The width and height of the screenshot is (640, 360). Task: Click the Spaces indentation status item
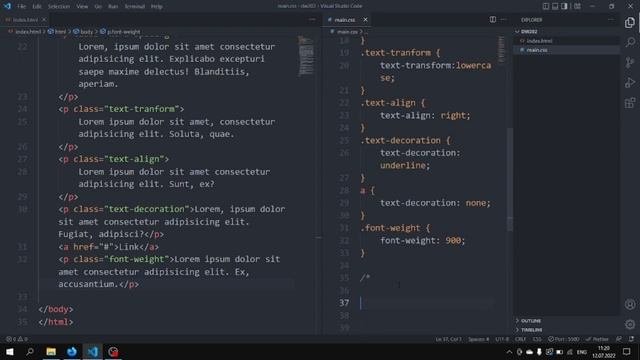(x=478, y=339)
